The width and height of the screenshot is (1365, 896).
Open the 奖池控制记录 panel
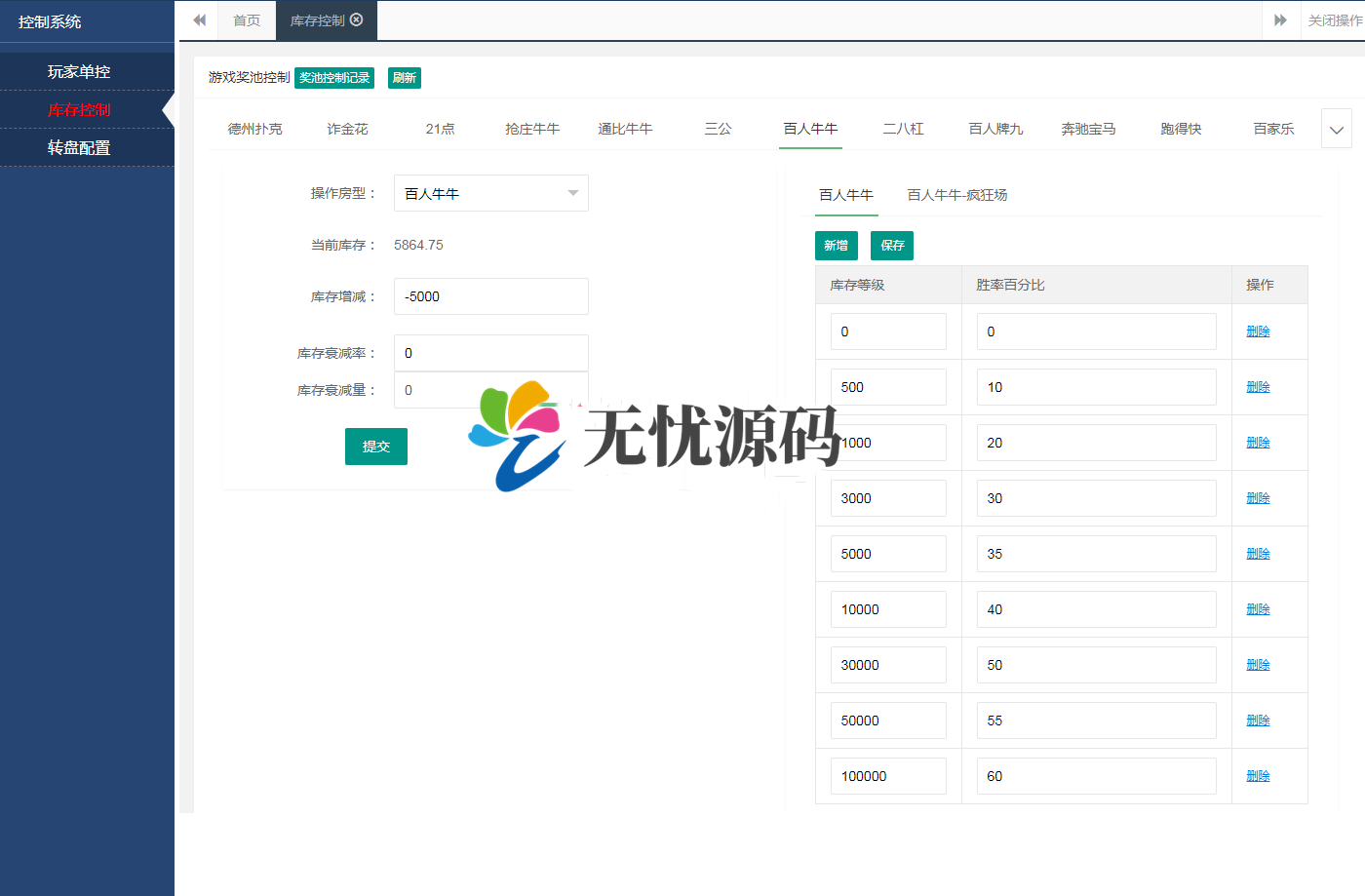click(x=334, y=77)
